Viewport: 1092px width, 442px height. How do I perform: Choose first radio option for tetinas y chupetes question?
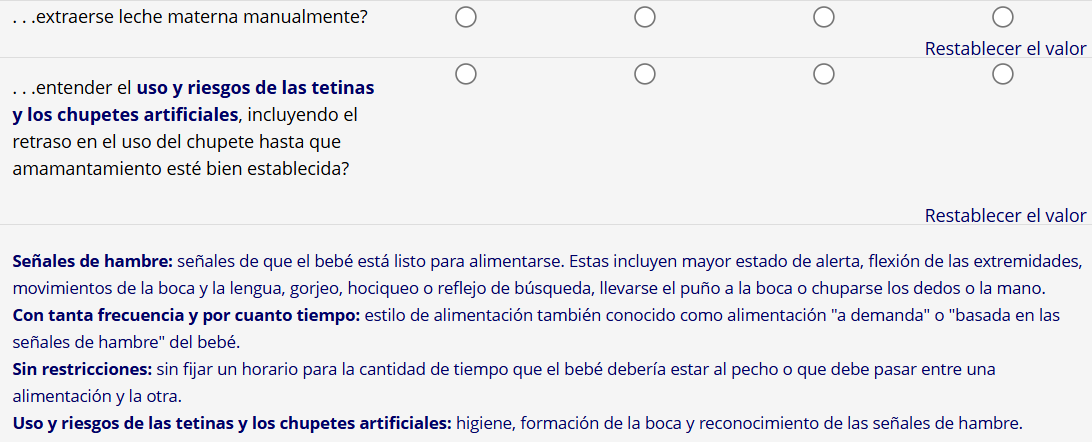(465, 75)
